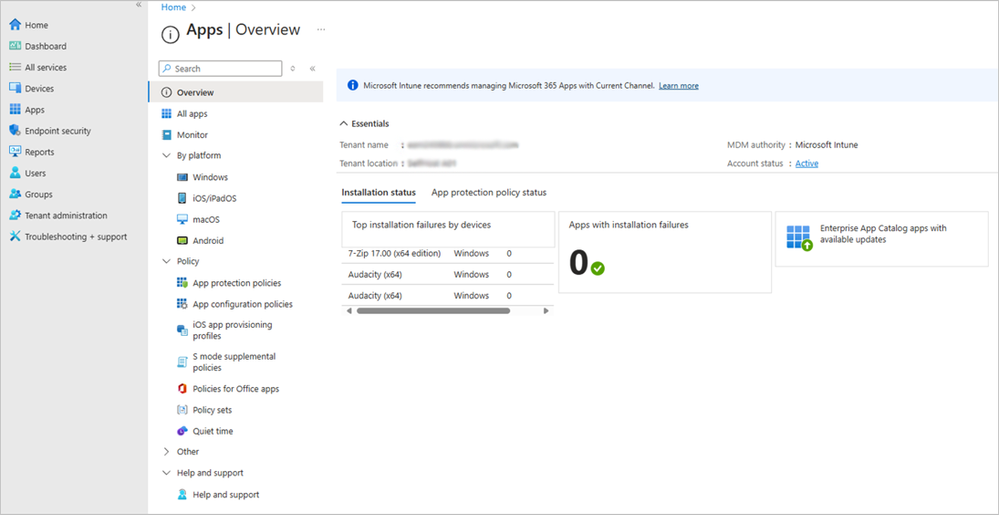The image size is (999, 515).
Task: Click the right arrow of failures table scrollbar
Action: [x=546, y=311]
